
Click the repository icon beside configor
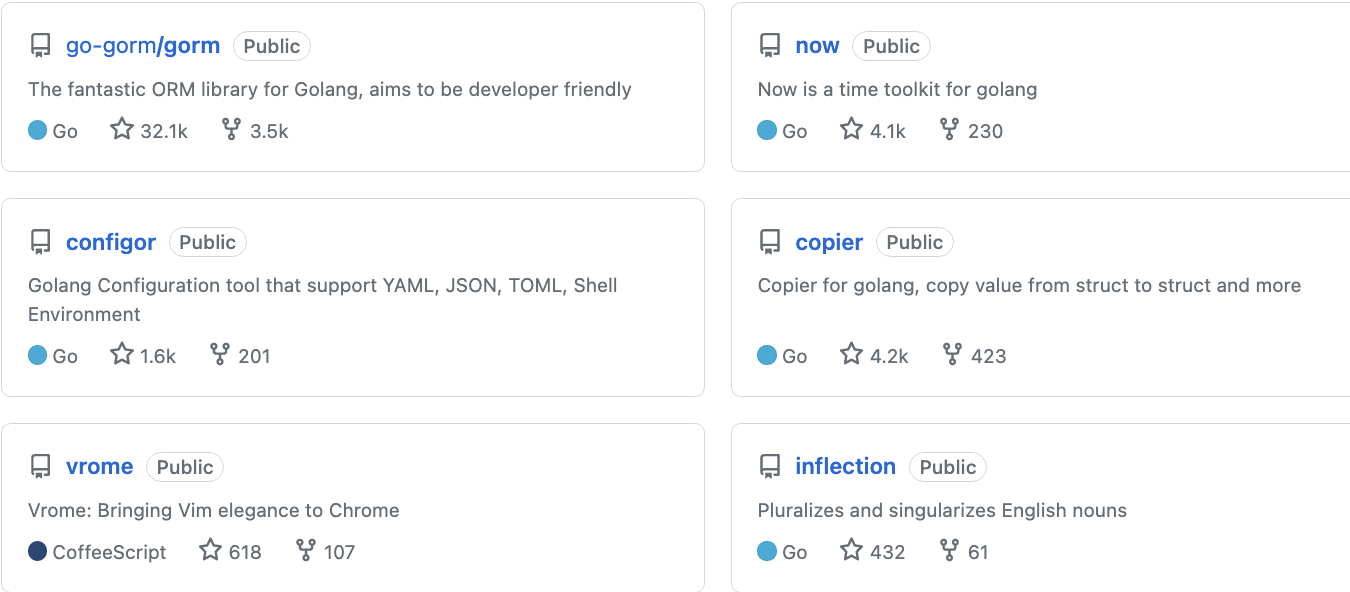(41, 242)
